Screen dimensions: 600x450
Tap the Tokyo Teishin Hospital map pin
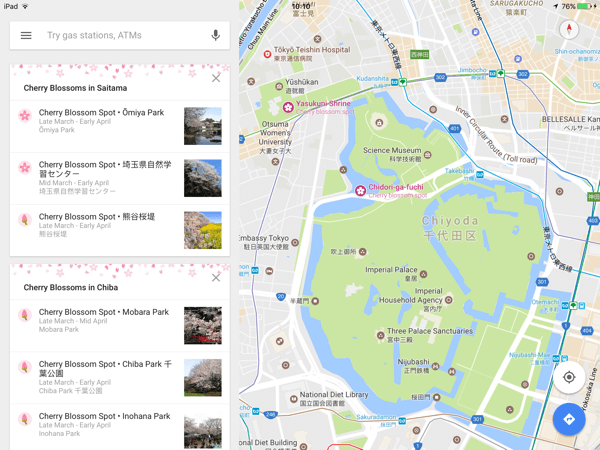[x=267, y=55]
